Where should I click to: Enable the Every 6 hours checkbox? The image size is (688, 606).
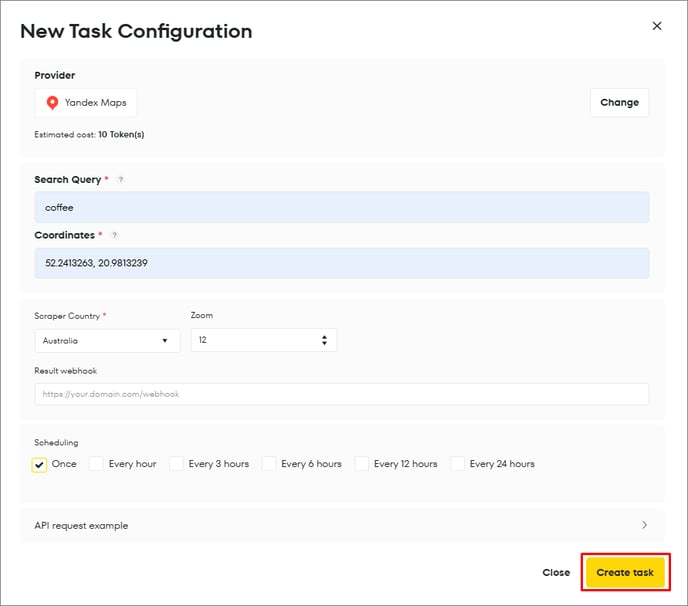click(x=269, y=464)
